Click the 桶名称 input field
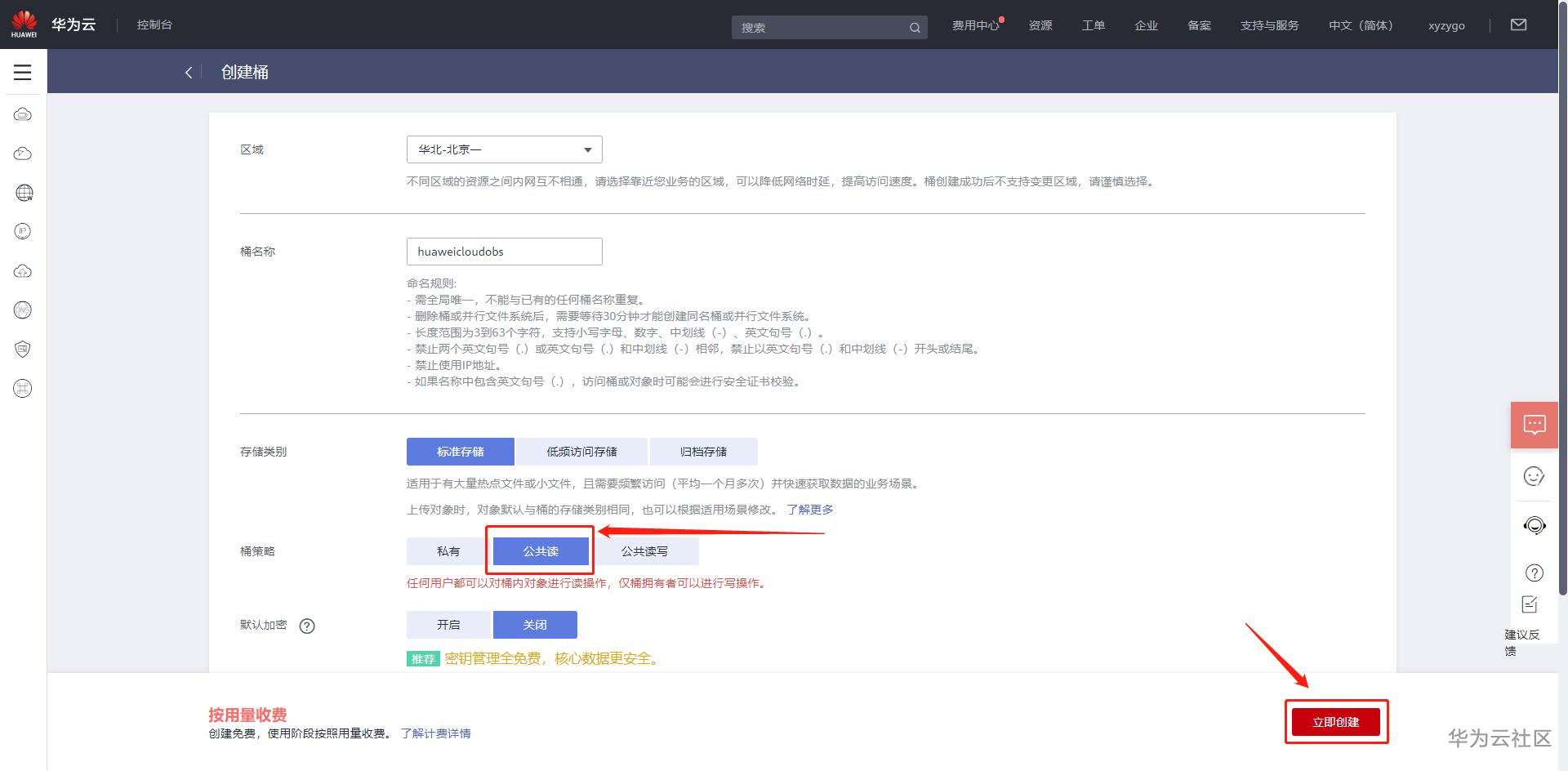Image resolution: width=1568 pixels, height=771 pixels. [x=505, y=252]
